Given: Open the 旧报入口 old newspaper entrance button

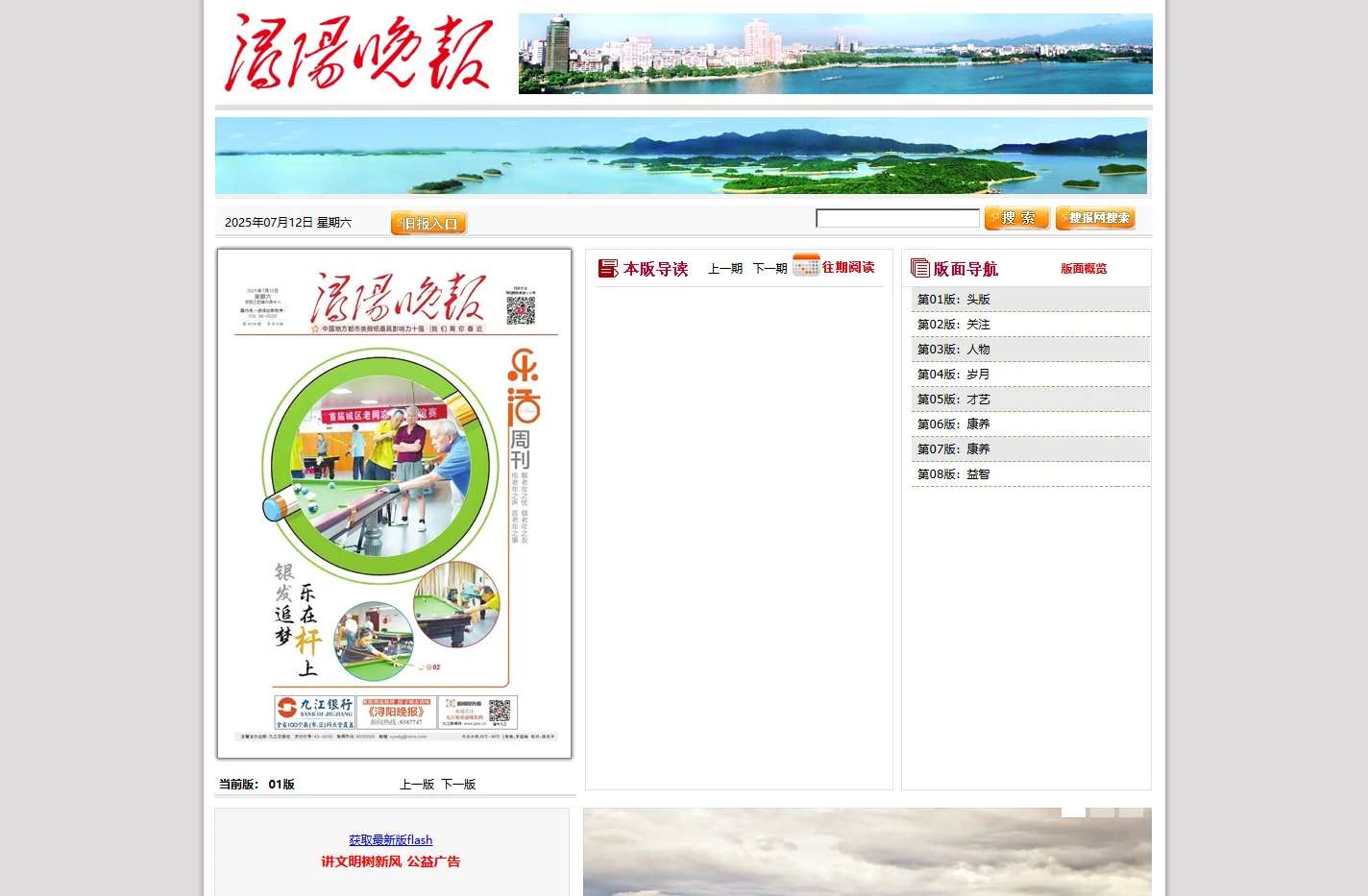Looking at the screenshot, I should pyautogui.click(x=428, y=223).
